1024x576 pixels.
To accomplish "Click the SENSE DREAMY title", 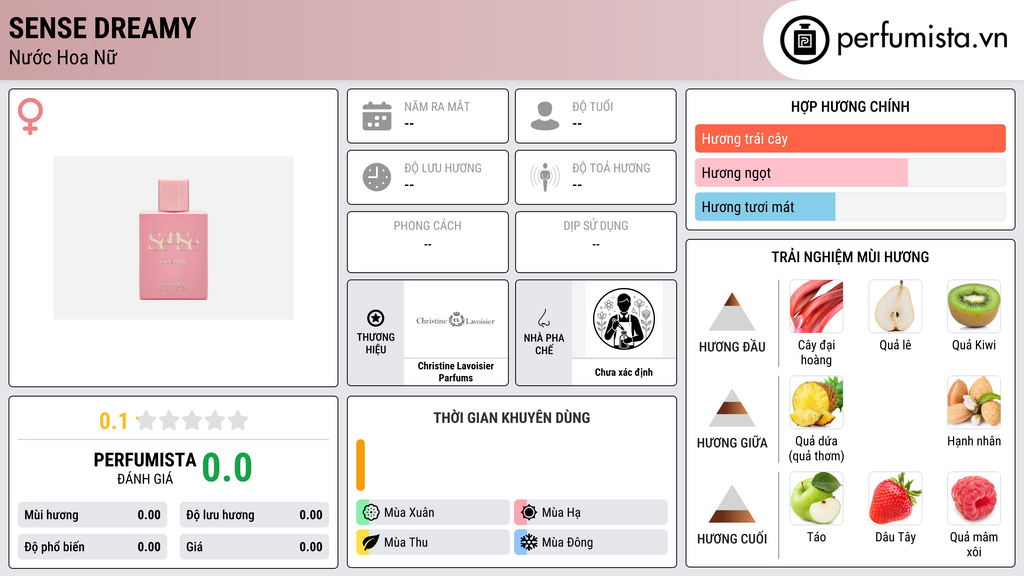I will (x=103, y=28).
